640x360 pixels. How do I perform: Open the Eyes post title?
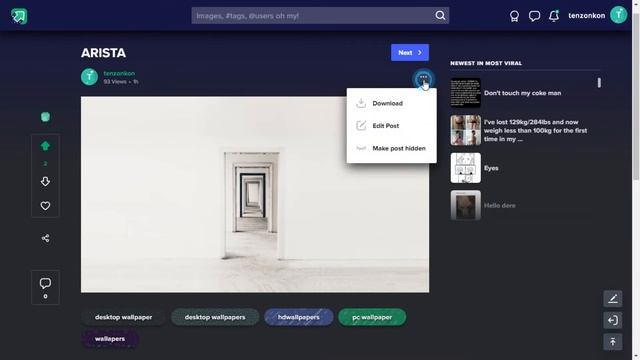(491, 168)
